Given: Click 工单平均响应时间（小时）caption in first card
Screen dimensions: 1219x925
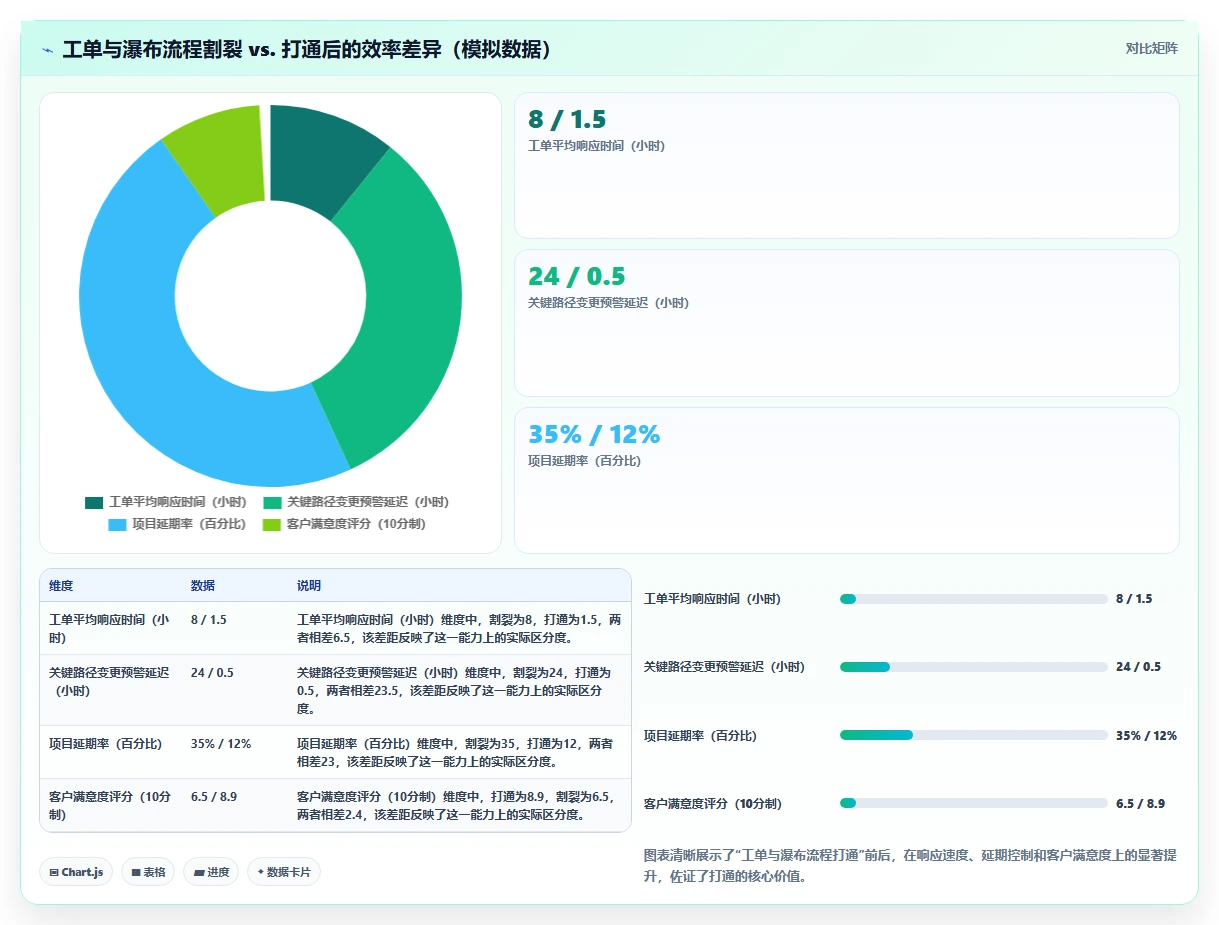Looking at the screenshot, I should point(596,146).
